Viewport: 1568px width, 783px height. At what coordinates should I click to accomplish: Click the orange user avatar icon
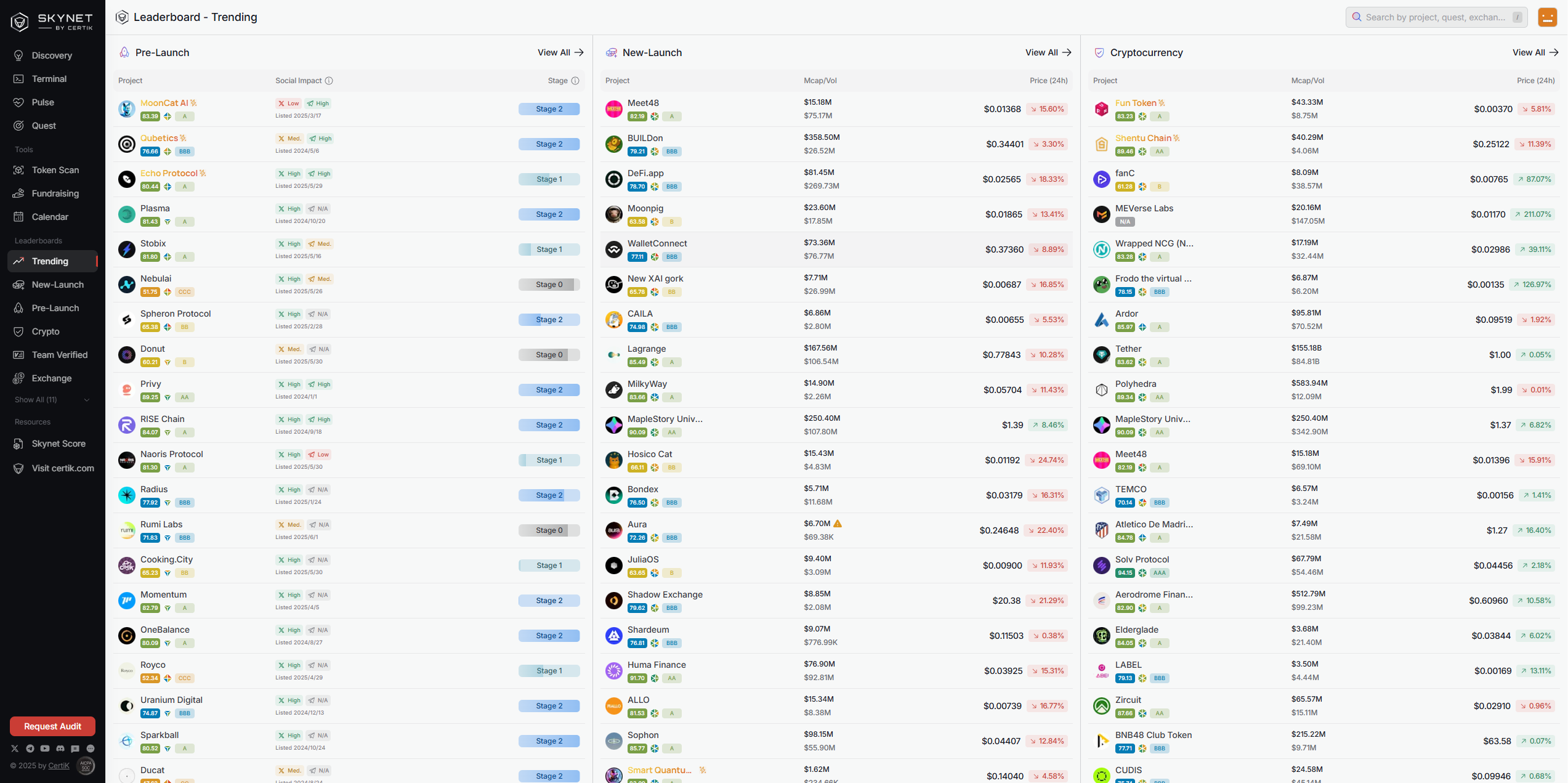[x=1548, y=17]
